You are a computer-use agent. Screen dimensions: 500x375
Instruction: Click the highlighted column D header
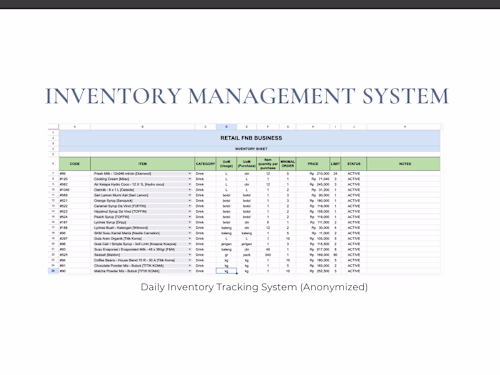pos(226,127)
